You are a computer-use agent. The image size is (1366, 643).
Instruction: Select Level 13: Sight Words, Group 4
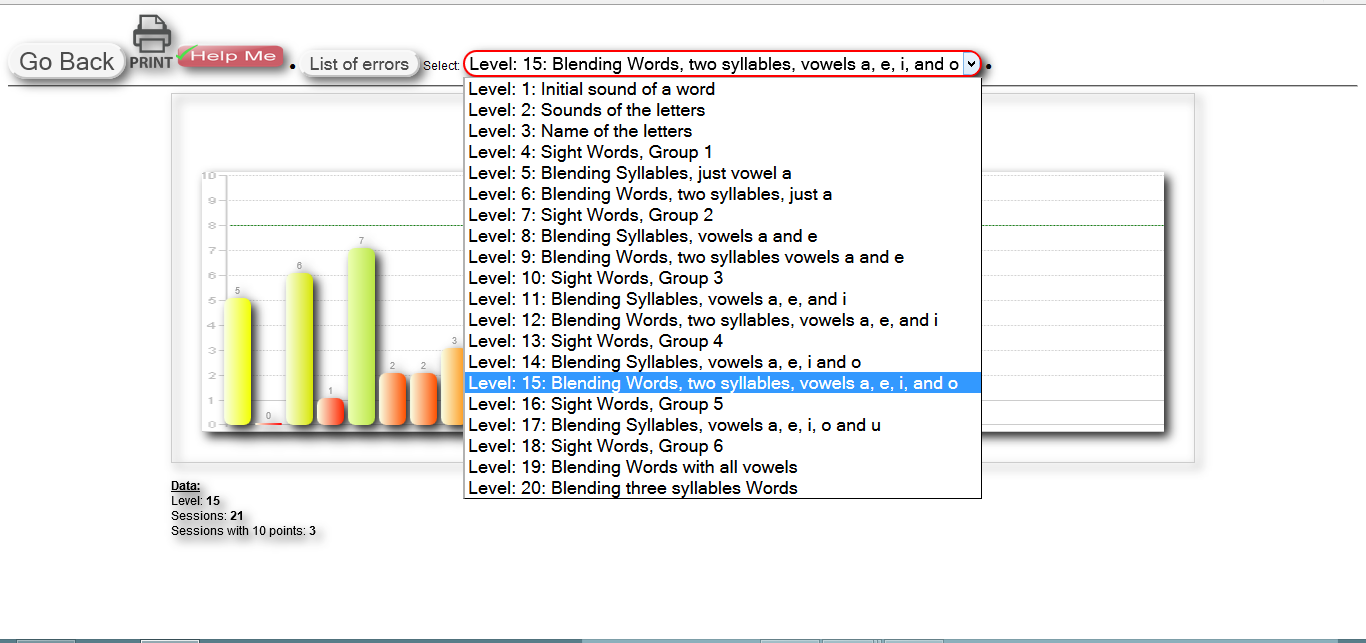[723, 341]
